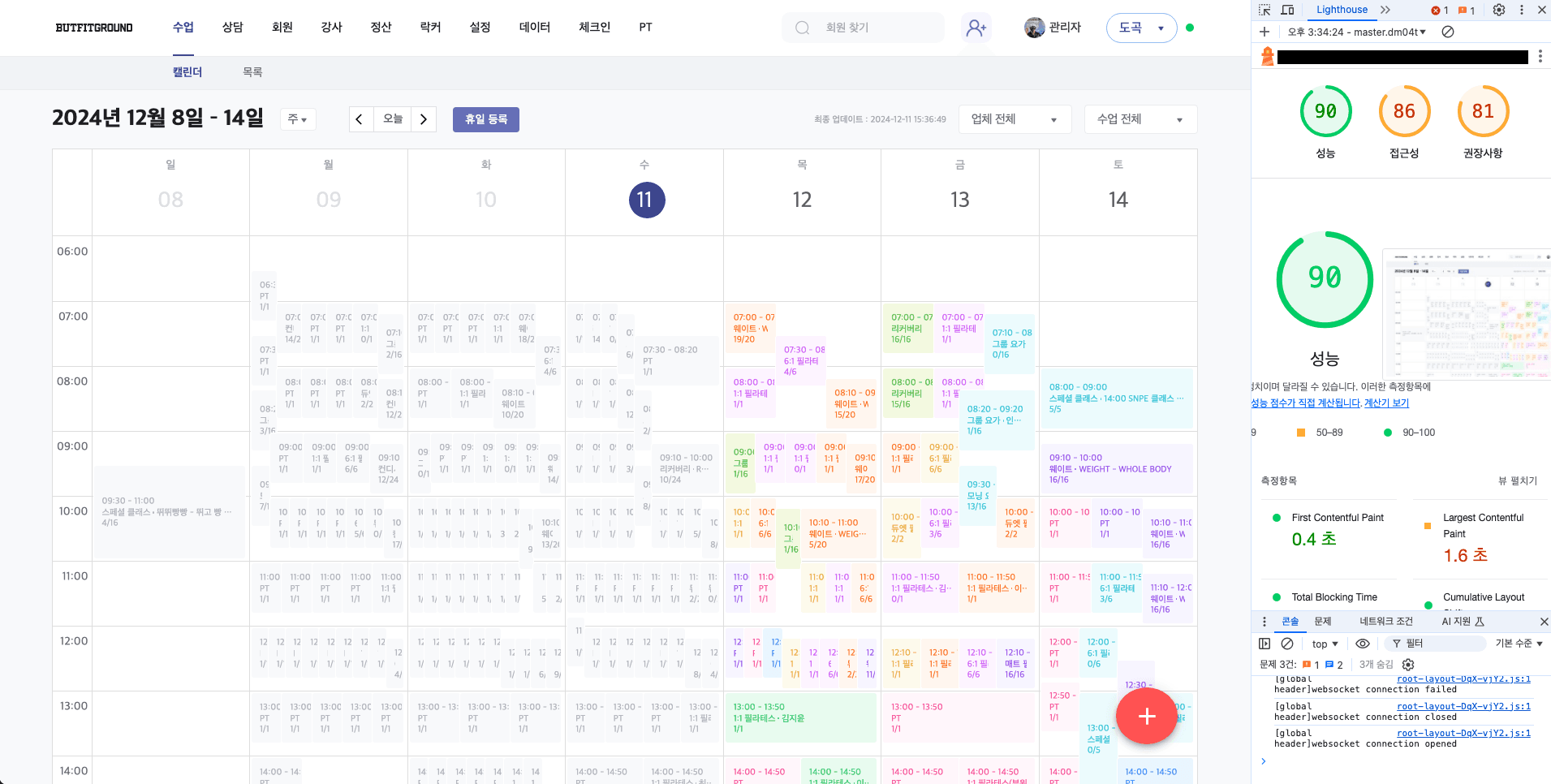Open DevTools settings gear icon

[1499, 10]
